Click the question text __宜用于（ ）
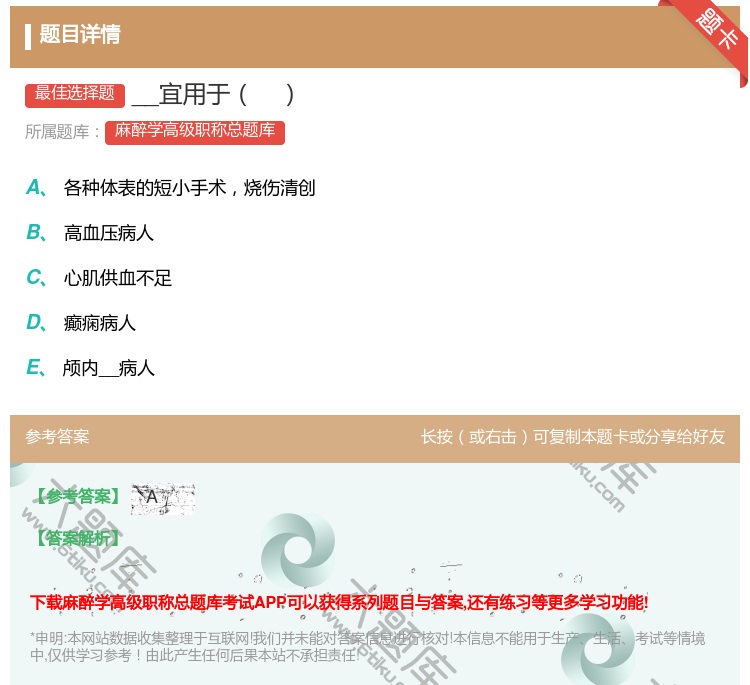Viewport: 750px width, 685px height. point(213,94)
